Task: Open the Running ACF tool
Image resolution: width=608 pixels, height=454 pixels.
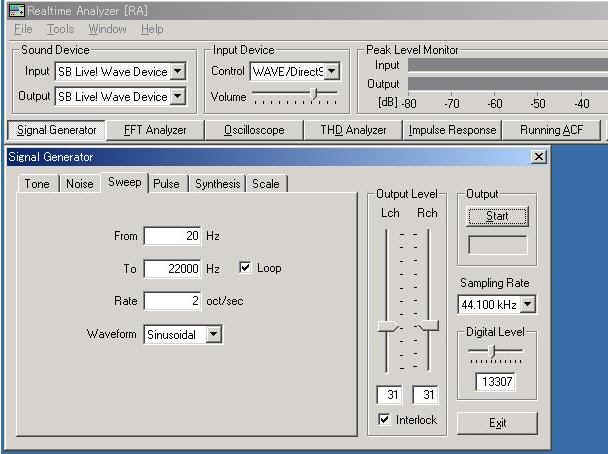Action: tap(551, 130)
